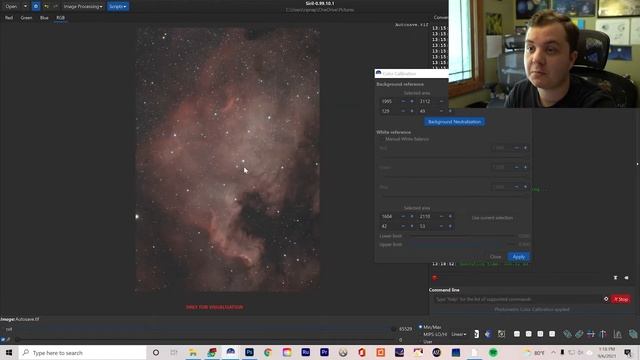640x360 pixels.
Task: Click the Open button
Action: coord(11,7)
